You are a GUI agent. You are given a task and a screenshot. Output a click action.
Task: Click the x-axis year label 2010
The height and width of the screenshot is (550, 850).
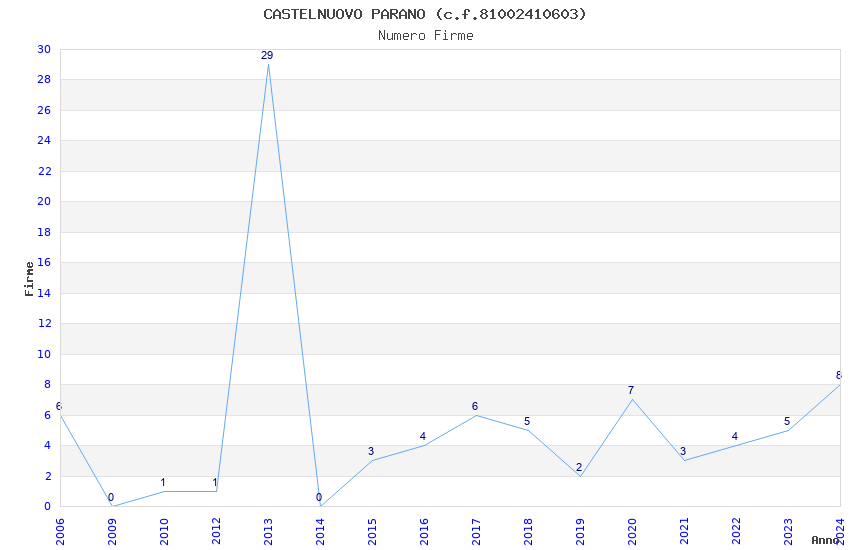point(164,532)
